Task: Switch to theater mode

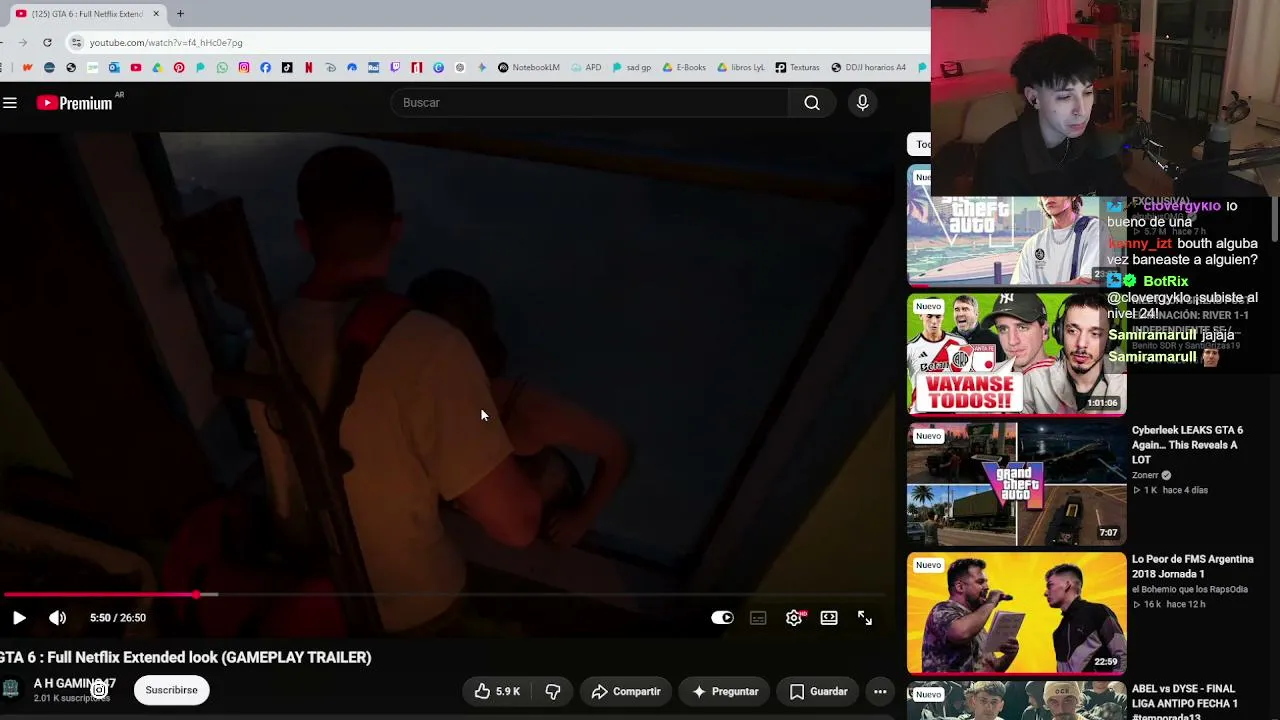Action: click(x=829, y=618)
